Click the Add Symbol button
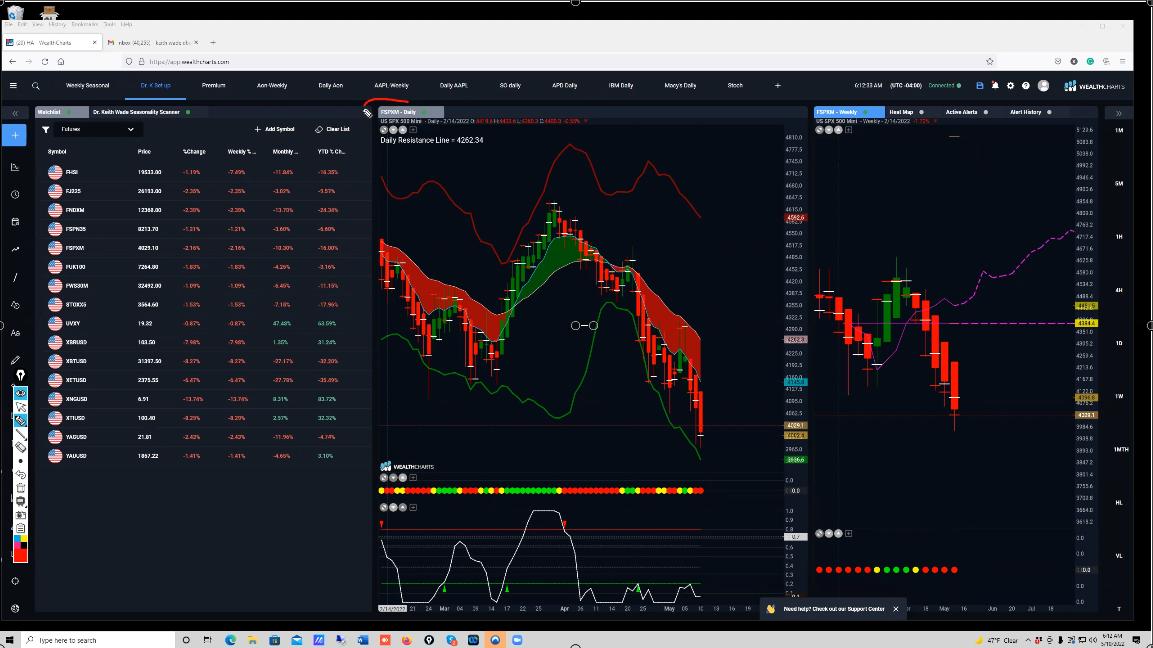Viewport: 1153px width, 648px height. pyautogui.click(x=274, y=129)
